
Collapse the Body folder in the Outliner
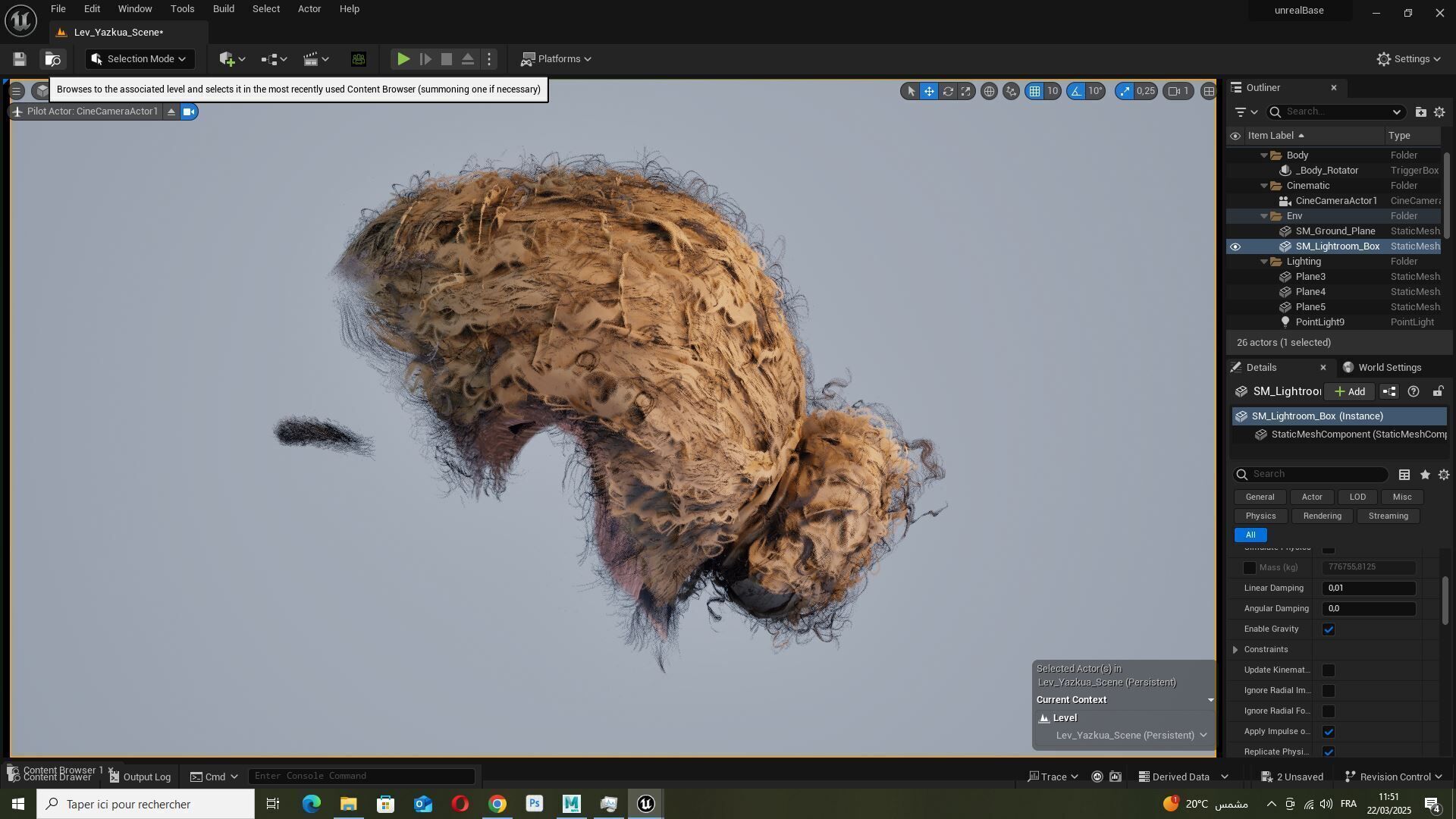tap(1264, 155)
